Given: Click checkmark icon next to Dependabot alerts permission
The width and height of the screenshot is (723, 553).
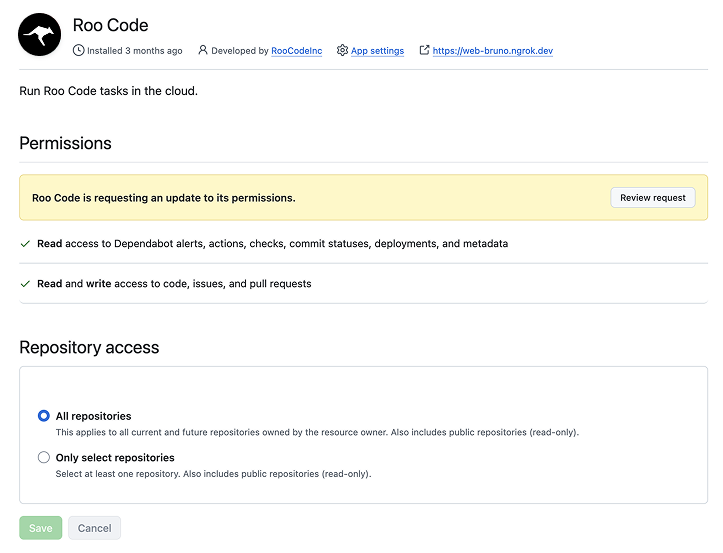Looking at the screenshot, I should [x=25, y=243].
